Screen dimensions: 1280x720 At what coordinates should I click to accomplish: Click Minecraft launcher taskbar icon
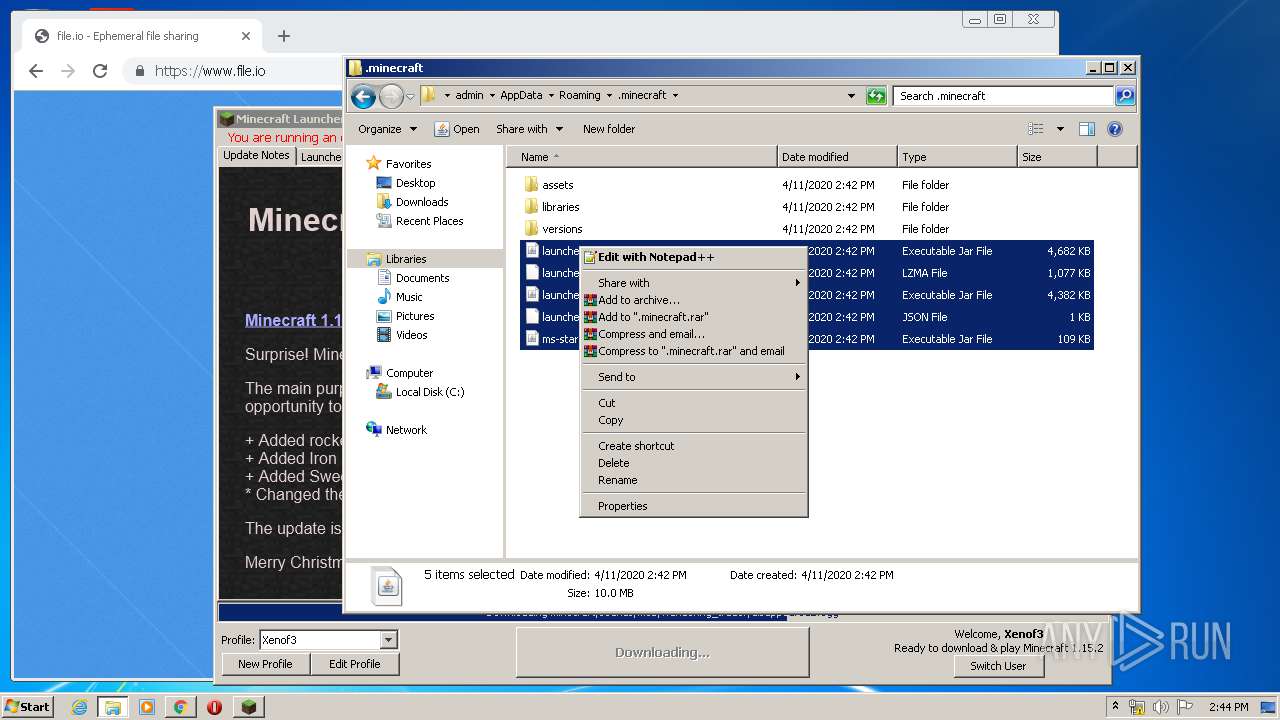pos(248,707)
